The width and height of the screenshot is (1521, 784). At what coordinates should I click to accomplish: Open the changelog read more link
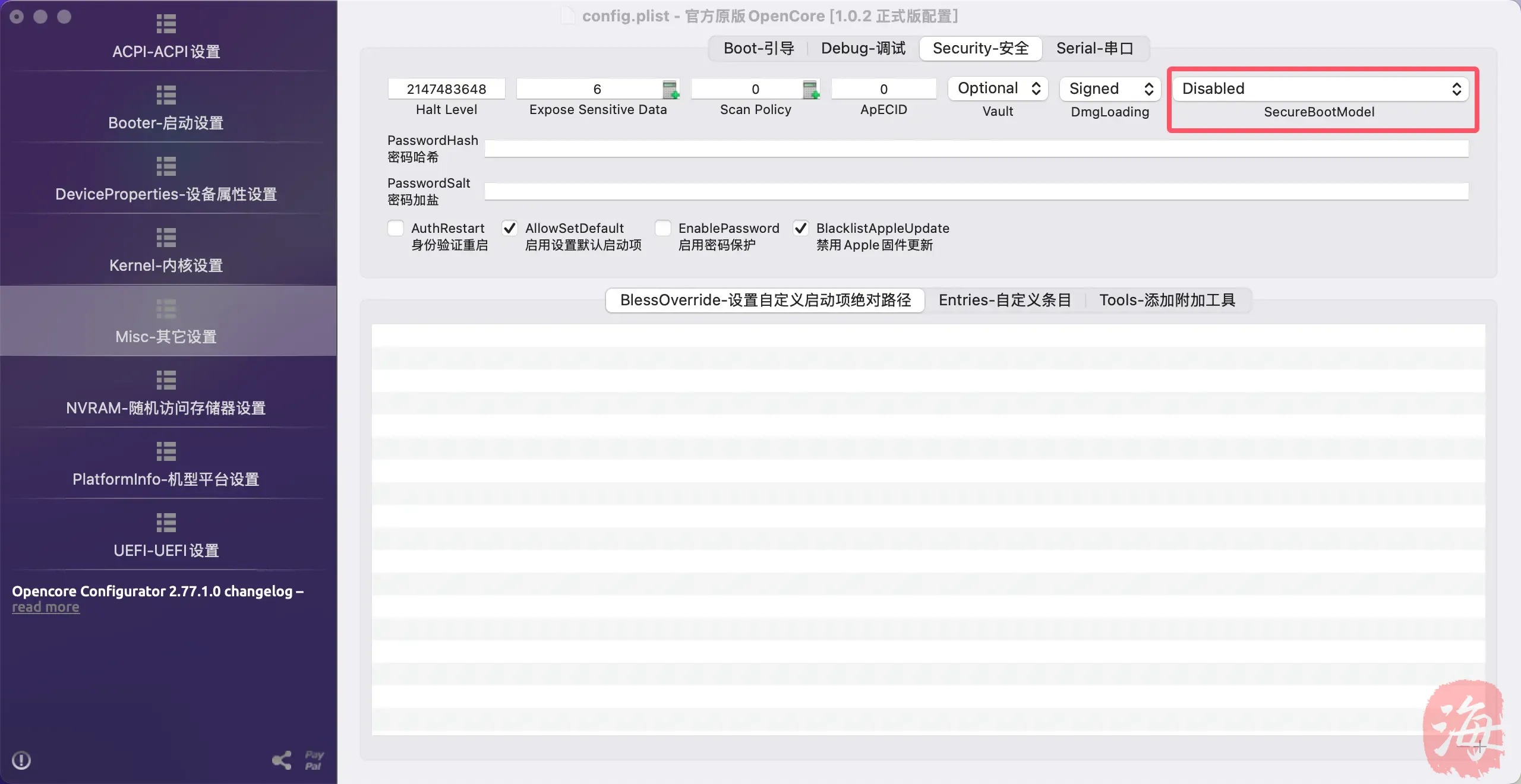46,608
